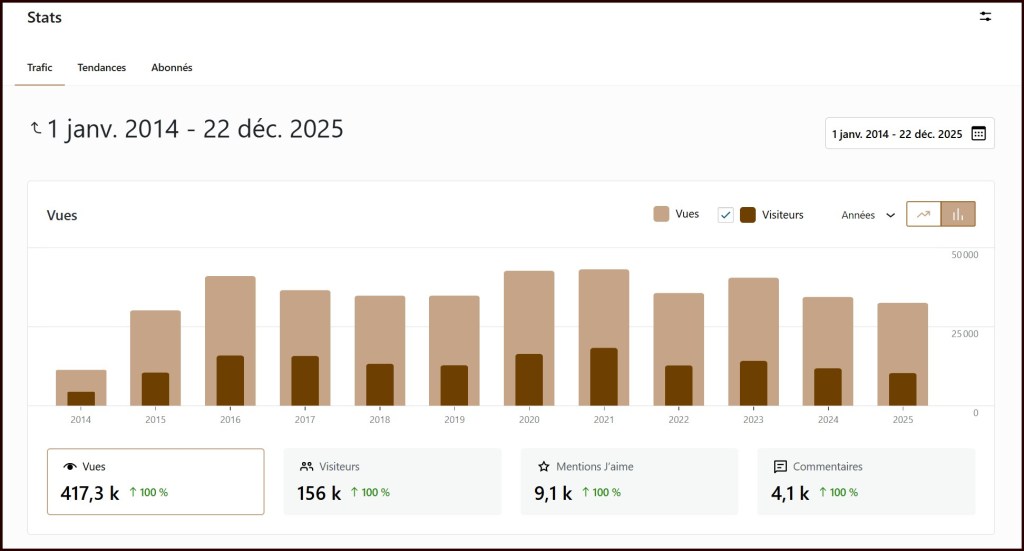
Task: Open the Abonnés tab
Action: pyautogui.click(x=172, y=68)
